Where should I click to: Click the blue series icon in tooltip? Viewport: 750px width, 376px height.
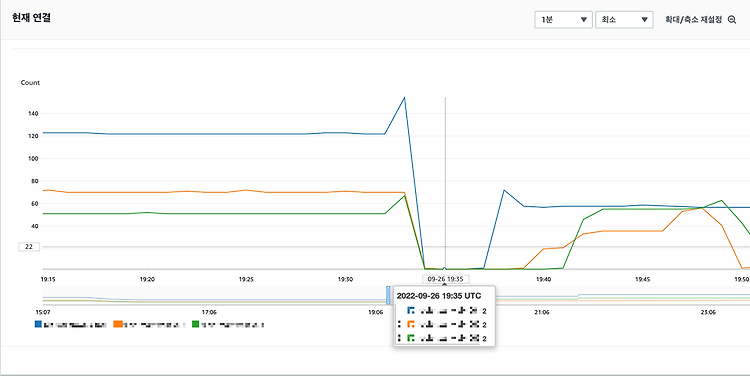410,310
